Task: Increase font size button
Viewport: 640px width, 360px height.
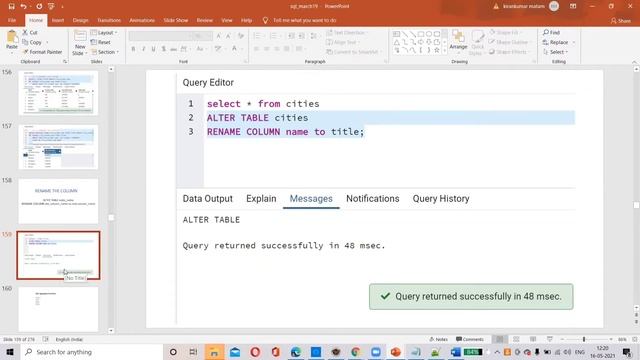Action: pyautogui.click(x=219, y=36)
